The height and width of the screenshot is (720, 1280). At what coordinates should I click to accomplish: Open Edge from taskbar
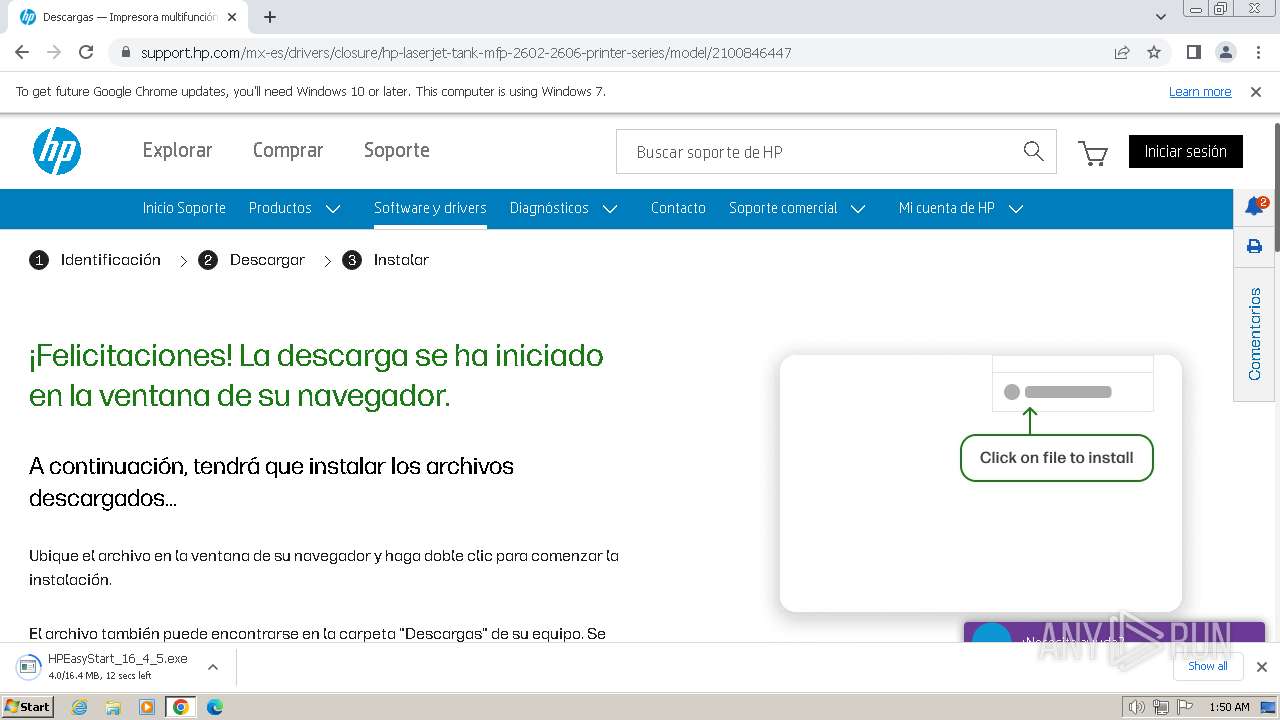214,707
